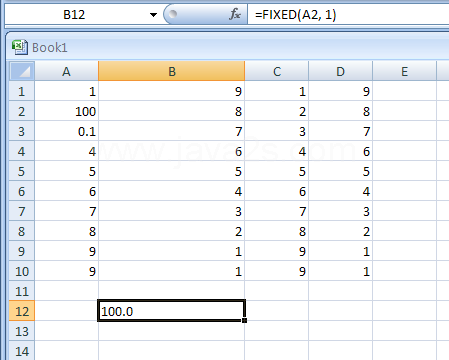Click cell B3 containing 7
The height and width of the screenshot is (360, 449).
click(x=172, y=131)
